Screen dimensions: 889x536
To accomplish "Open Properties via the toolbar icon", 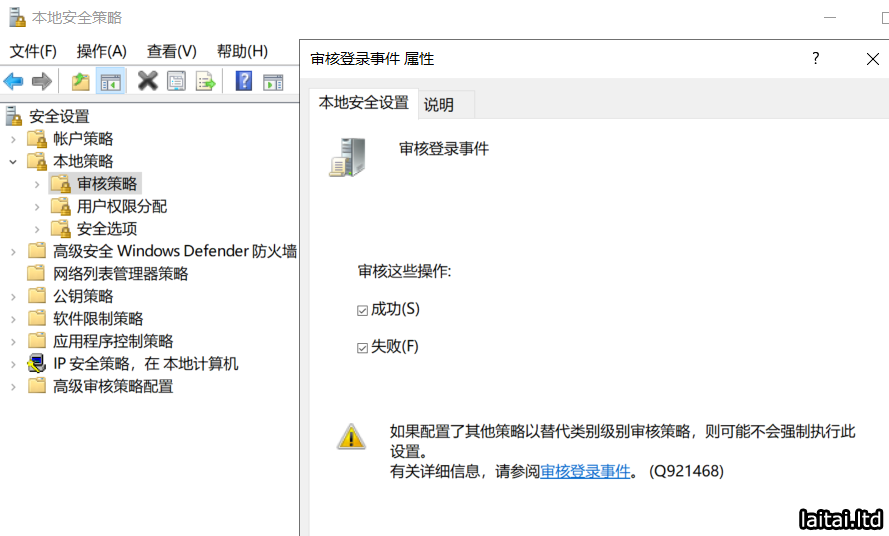I will point(177,82).
